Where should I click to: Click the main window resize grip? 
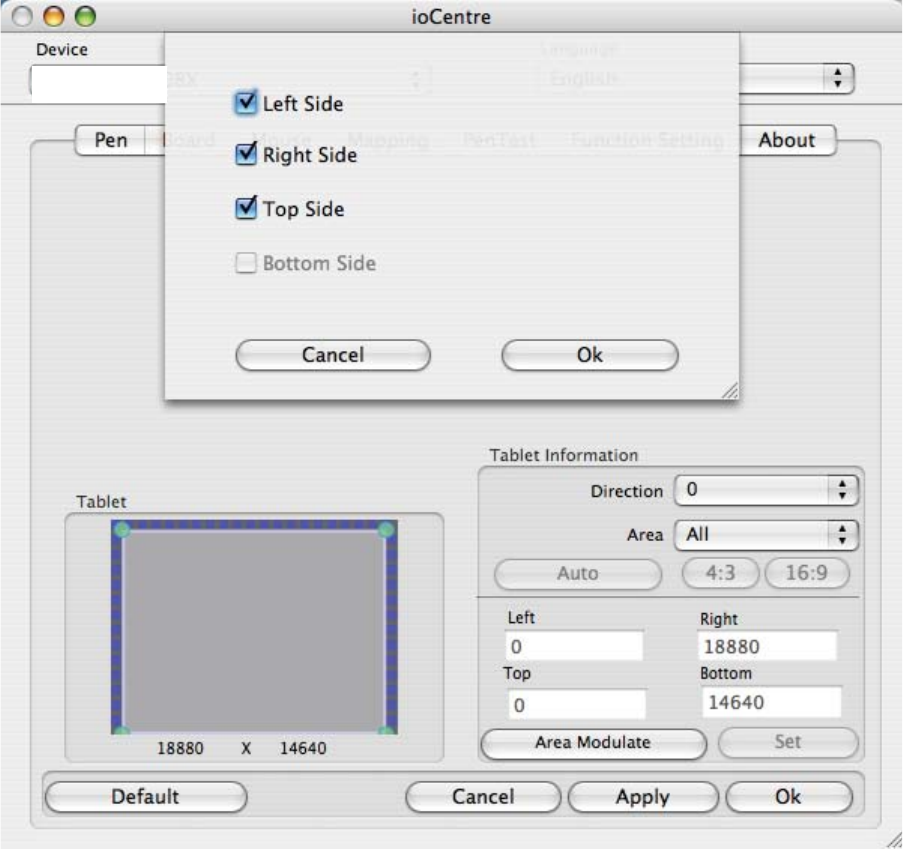[893, 840]
